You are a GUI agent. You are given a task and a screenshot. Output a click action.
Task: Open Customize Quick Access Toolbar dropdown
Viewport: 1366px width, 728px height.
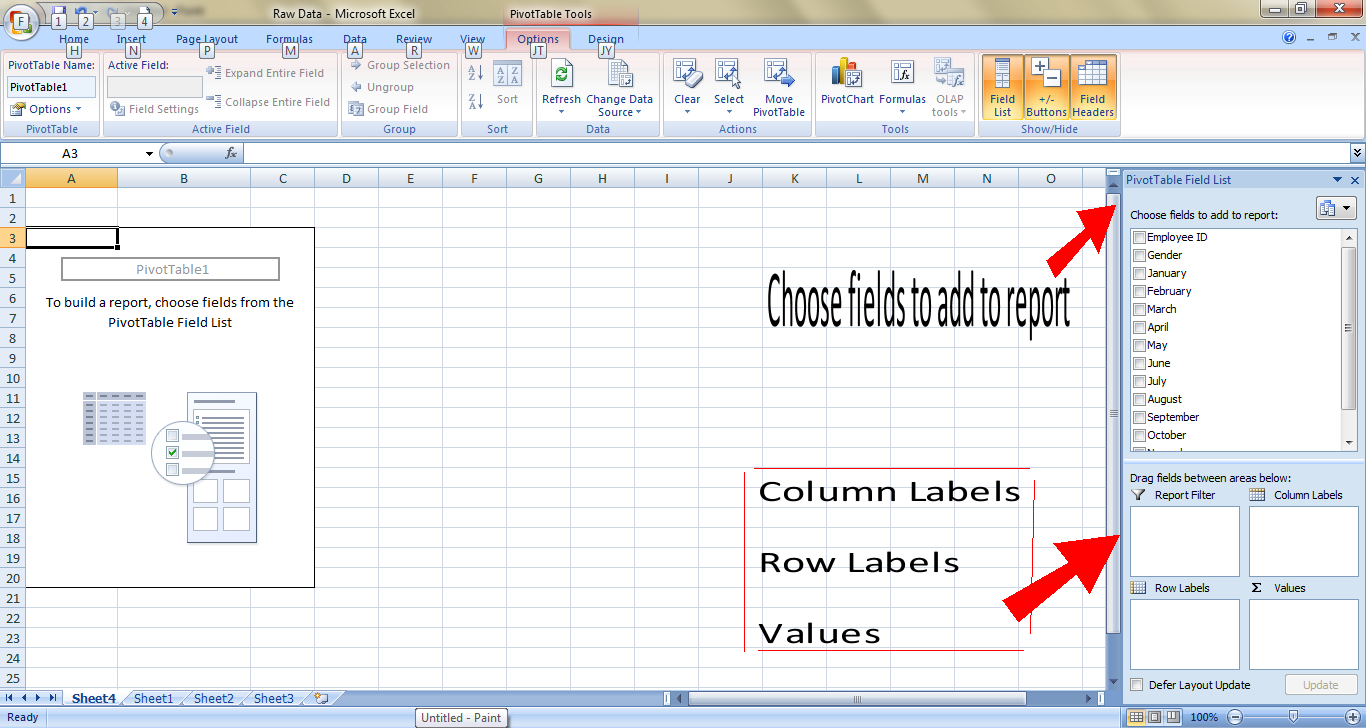tap(175, 11)
